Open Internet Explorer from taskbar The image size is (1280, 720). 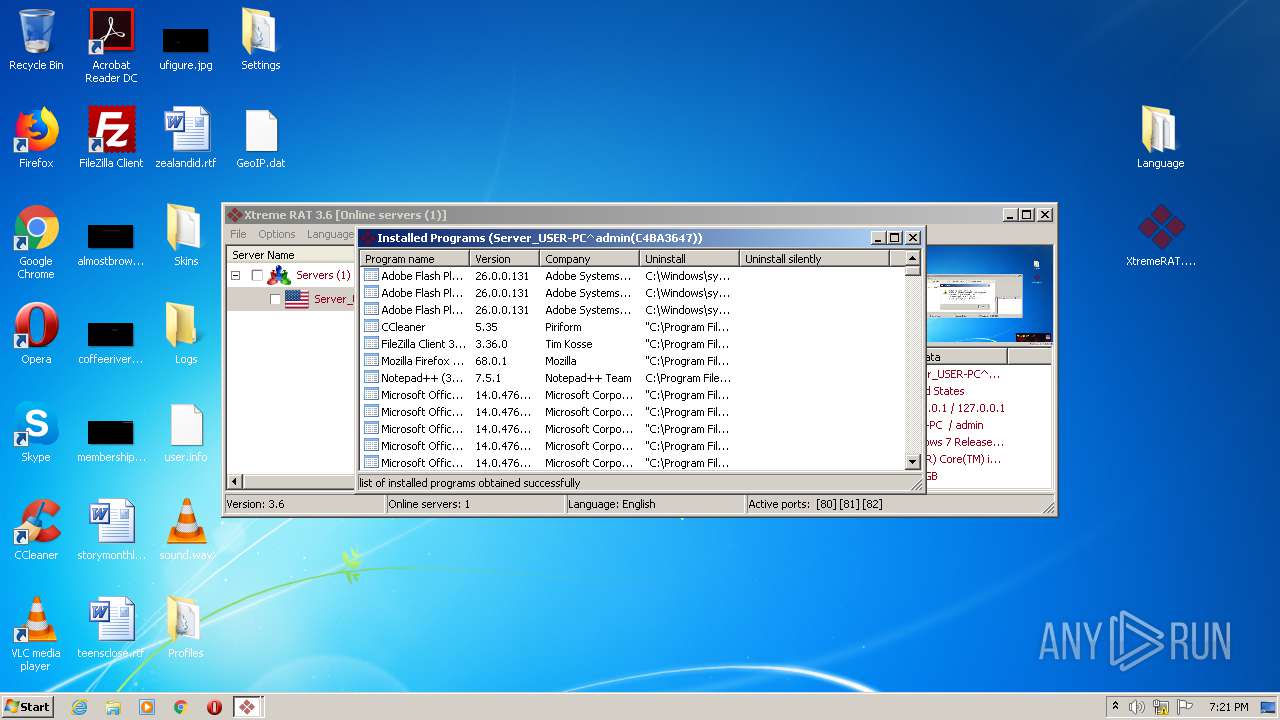(x=79, y=707)
